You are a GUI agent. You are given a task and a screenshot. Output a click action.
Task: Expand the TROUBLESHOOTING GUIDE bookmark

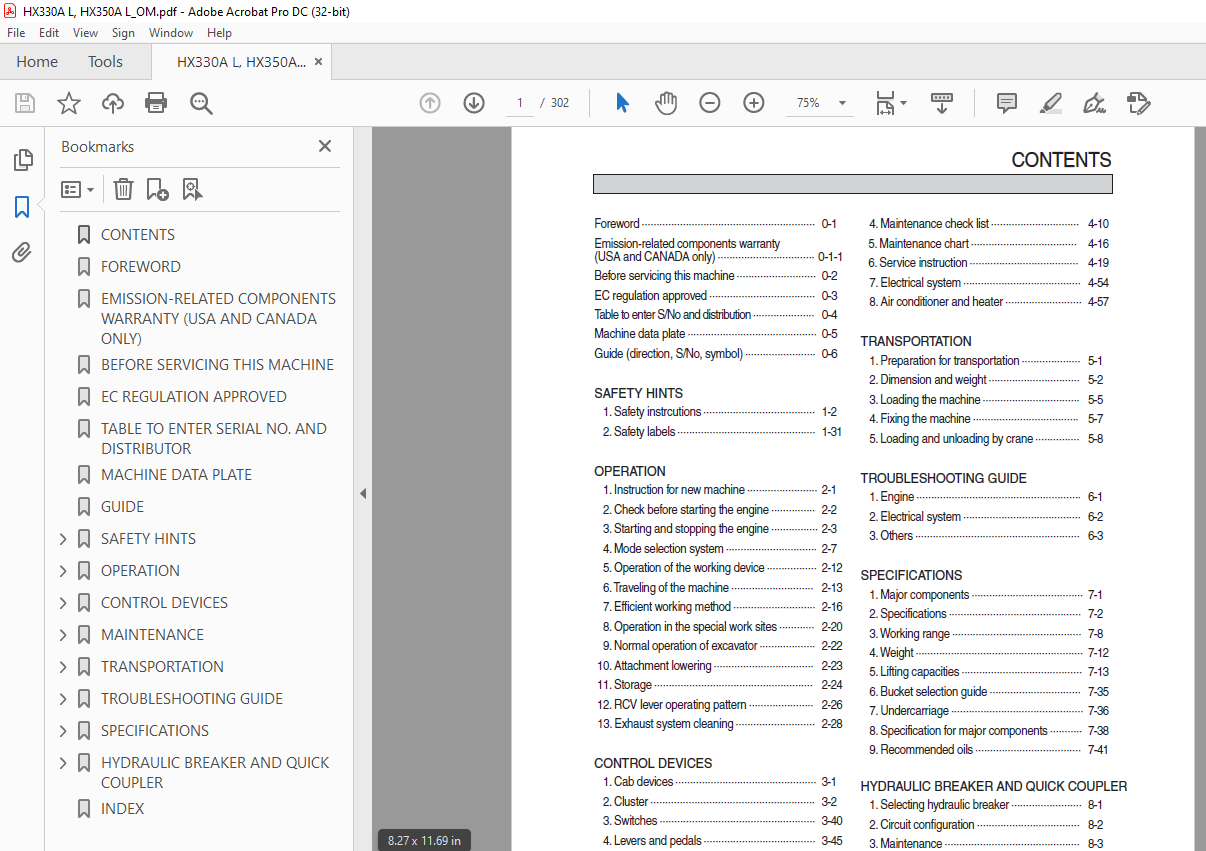pos(63,699)
